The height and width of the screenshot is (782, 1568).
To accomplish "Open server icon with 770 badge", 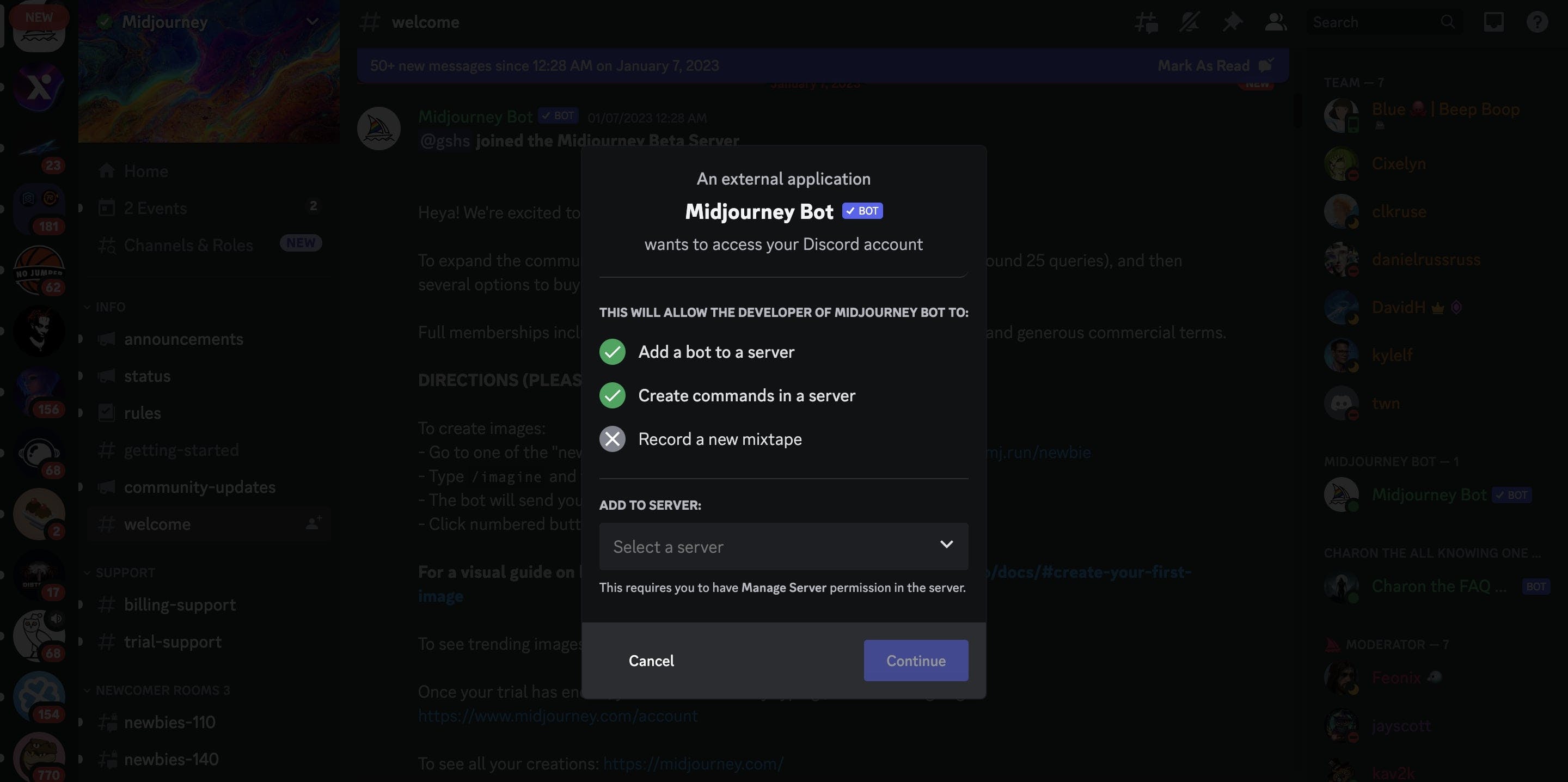I will [39, 757].
